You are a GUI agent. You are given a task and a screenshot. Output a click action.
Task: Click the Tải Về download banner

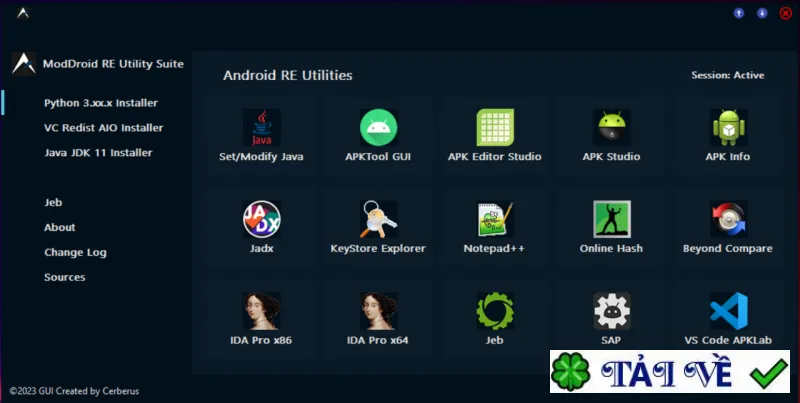[x=669, y=371]
